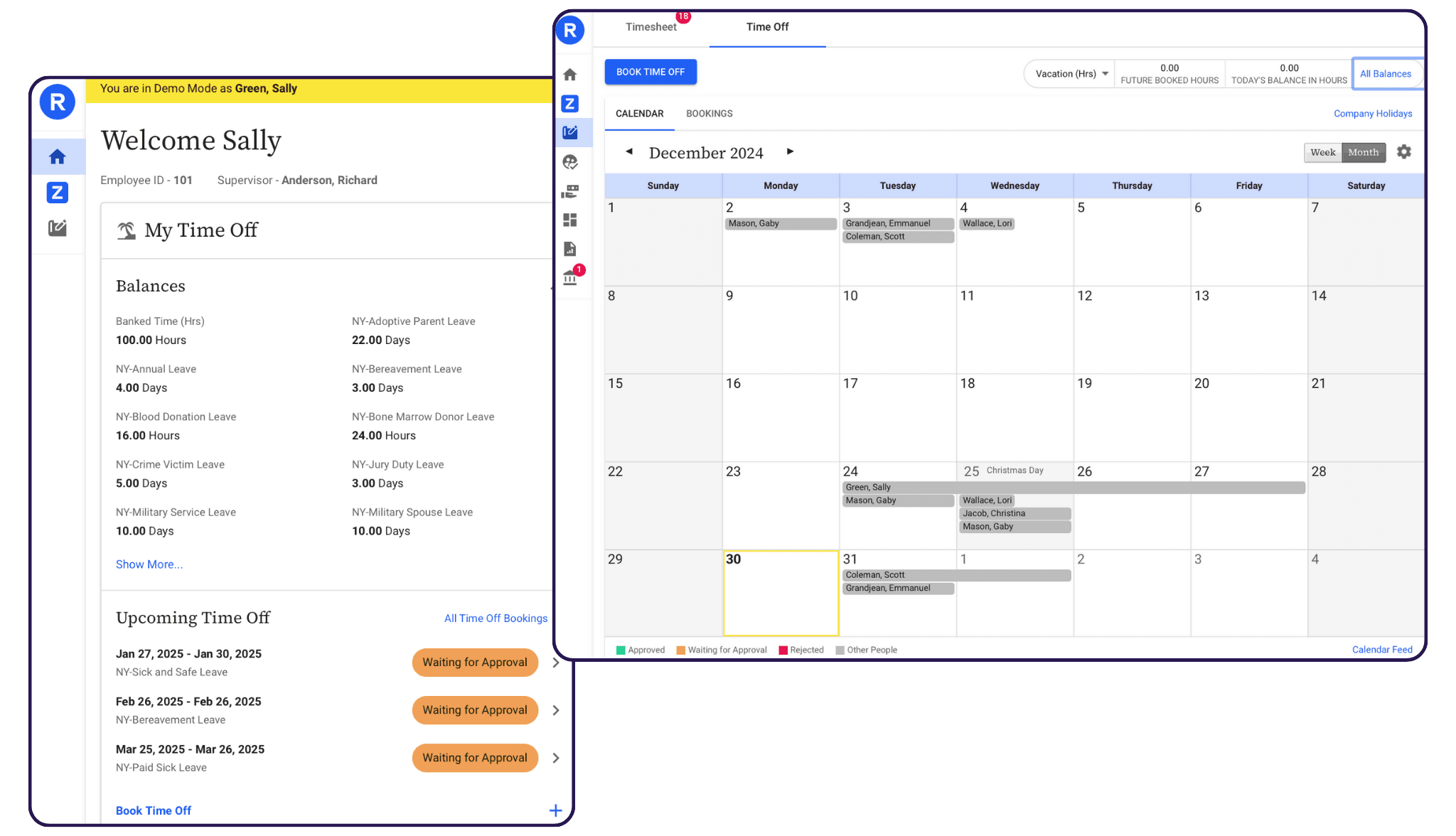Image resolution: width=1456 pixels, height=836 pixels.
Task: Click the R logo in the calendar window
Action: click(x=570, y=31)
